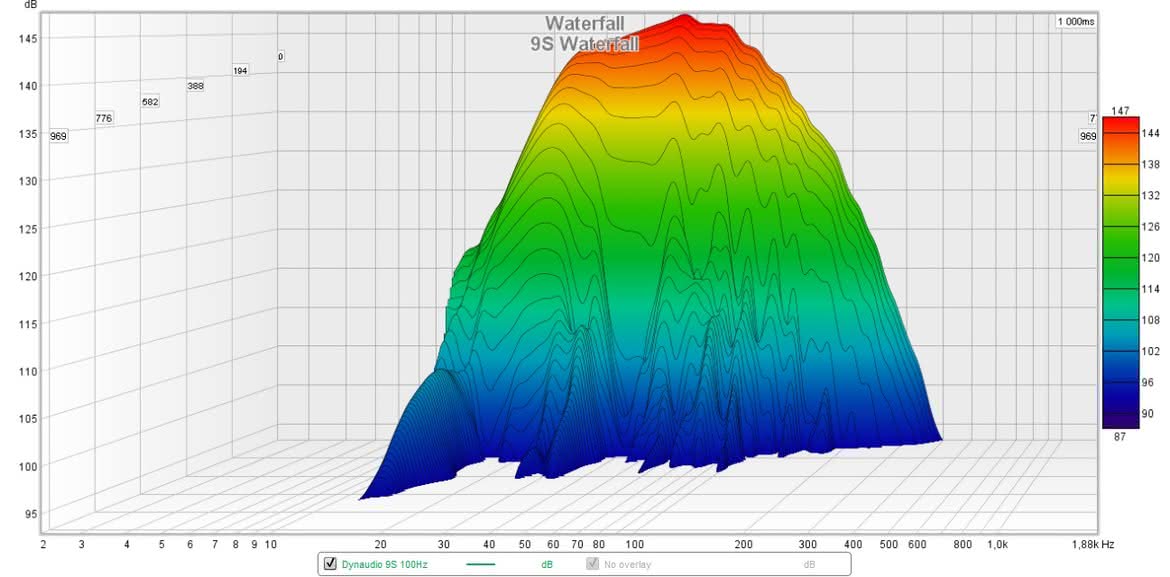
Task: Click the "1,88k Hz" frequency axis label
Action: point(1095,545)
